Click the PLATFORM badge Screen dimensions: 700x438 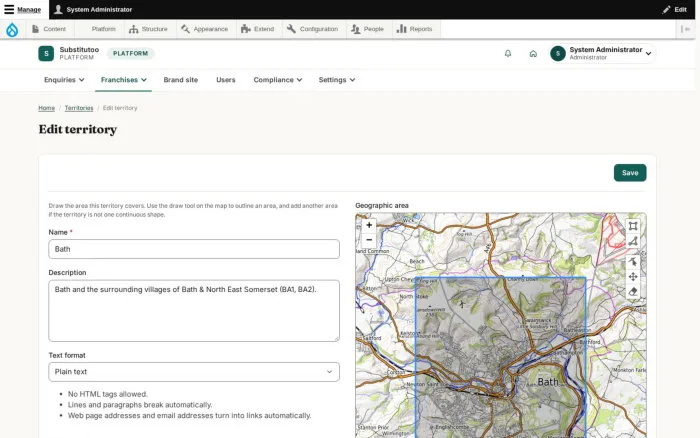point(130,54)
